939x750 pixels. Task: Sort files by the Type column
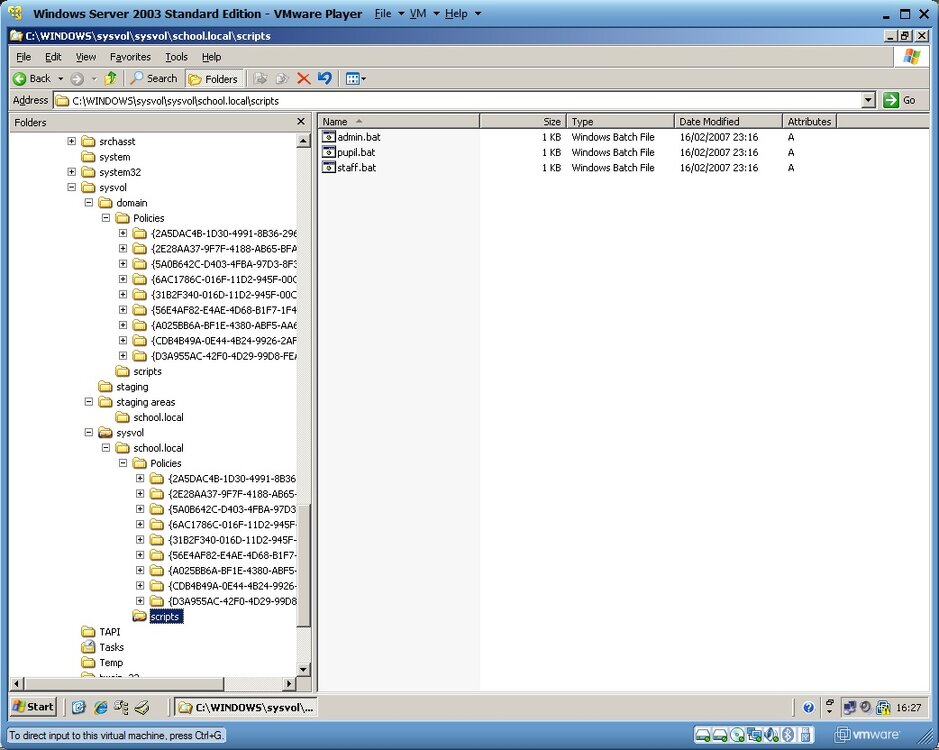[620, 122]
